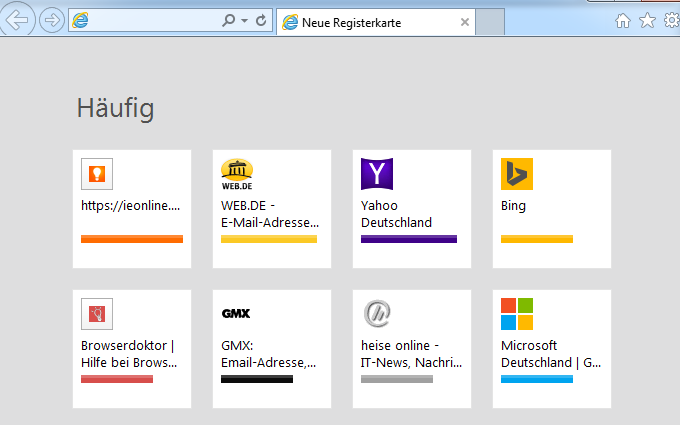Go to the Home page icon
The height and width of the screenshot is (425, 680).
623,20
